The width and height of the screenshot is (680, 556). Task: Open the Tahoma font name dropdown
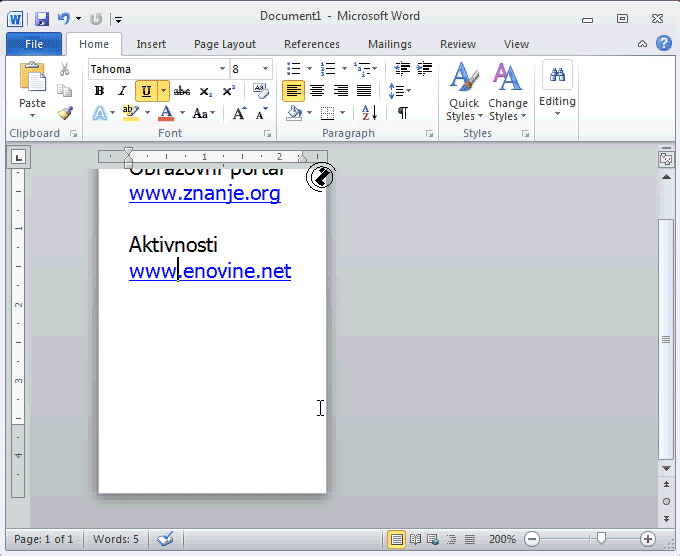pos(222,69)
